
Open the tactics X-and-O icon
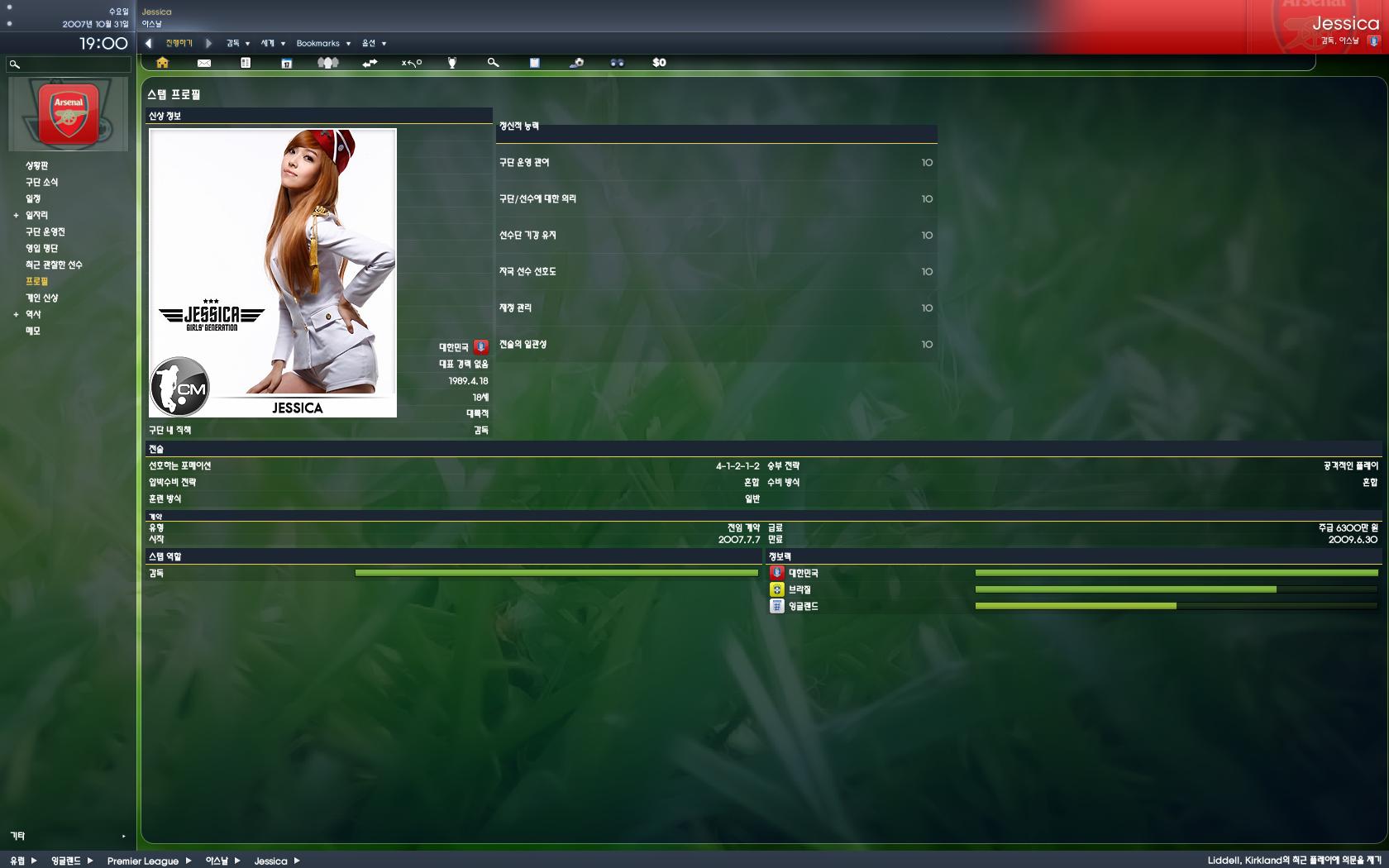pos(411,63)
